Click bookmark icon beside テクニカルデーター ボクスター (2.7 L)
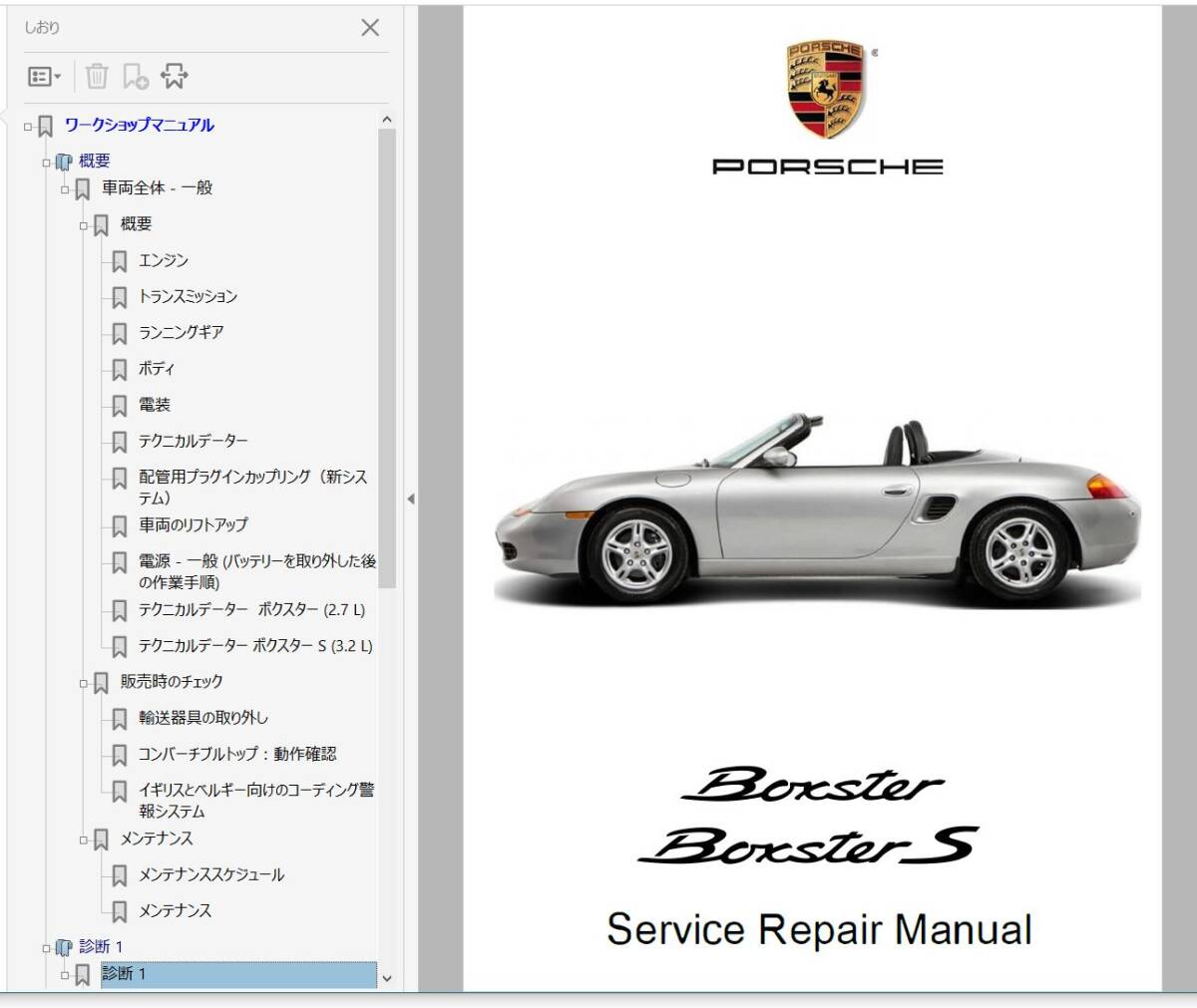The width and height of the screenshot is (1197, 1008). [120, 610]
